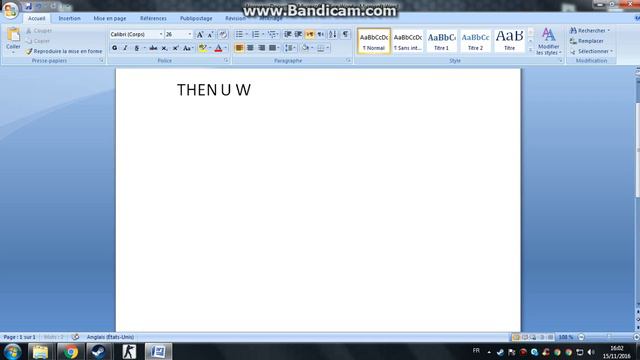Screen dimensions: 640x360
Task: Apply Sans interligne style
Action: point(407,41)
